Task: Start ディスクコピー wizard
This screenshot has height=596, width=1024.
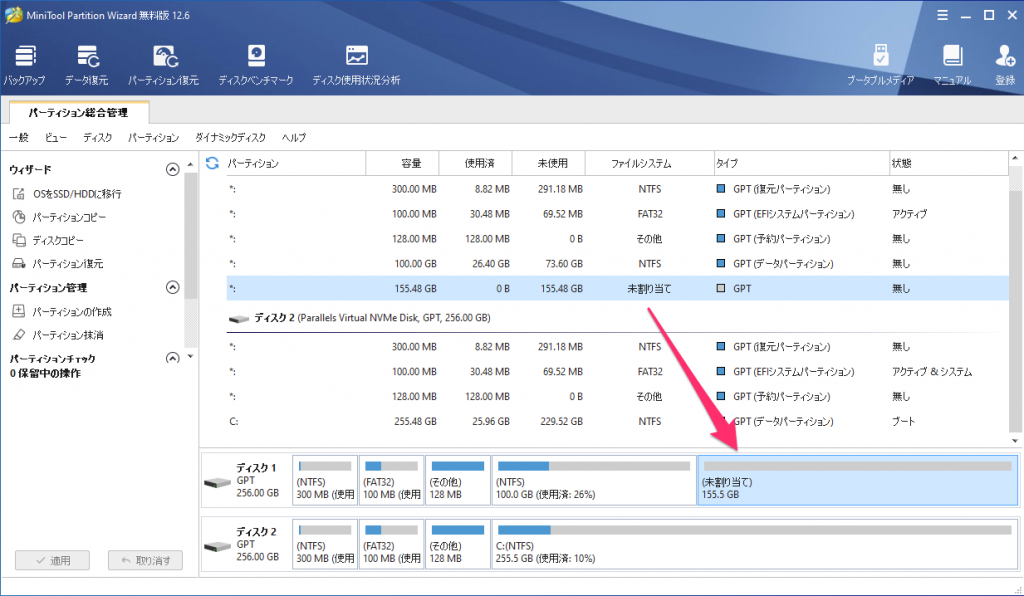Action: 48,240
